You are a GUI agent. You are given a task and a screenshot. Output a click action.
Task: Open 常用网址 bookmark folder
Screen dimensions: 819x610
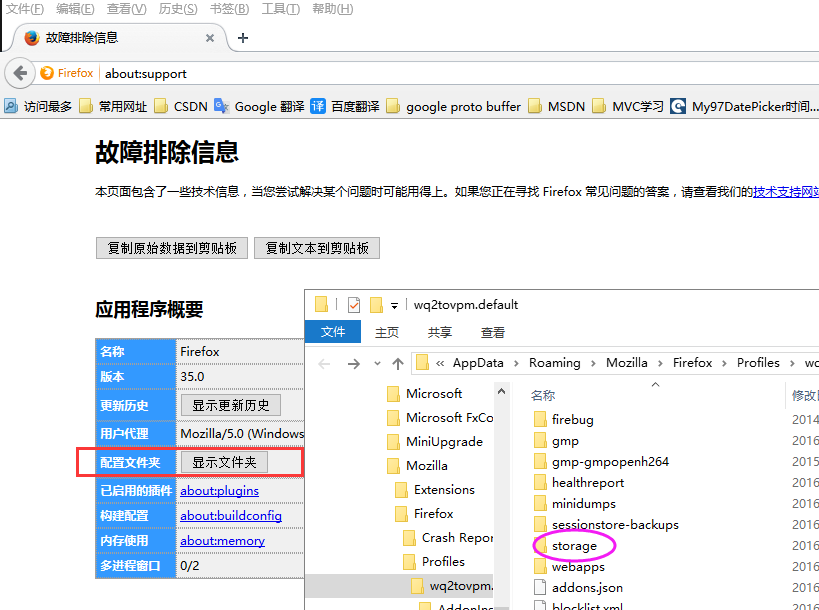point(113,107)
